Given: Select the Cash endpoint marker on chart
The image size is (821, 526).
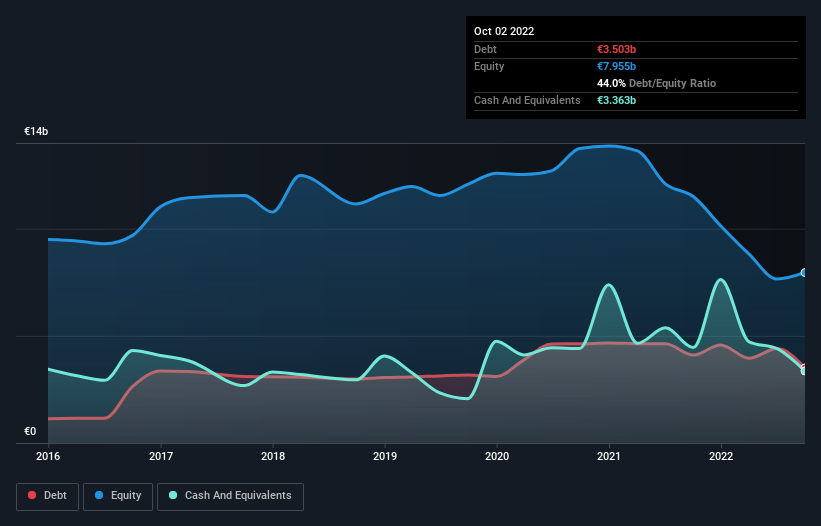Looking at the screenshot, I should [x=804, y=371].
